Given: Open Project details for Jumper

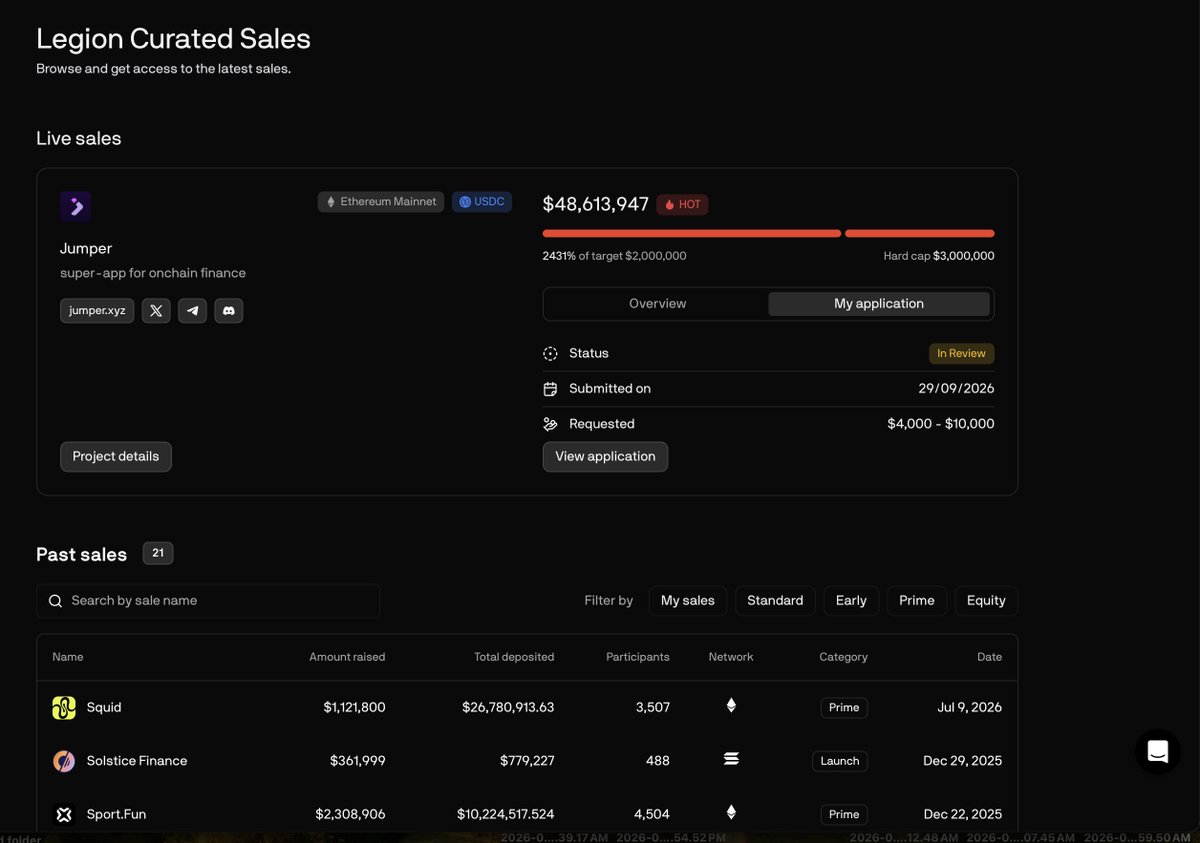Looking at the screenshot, I should pos(116,457).
